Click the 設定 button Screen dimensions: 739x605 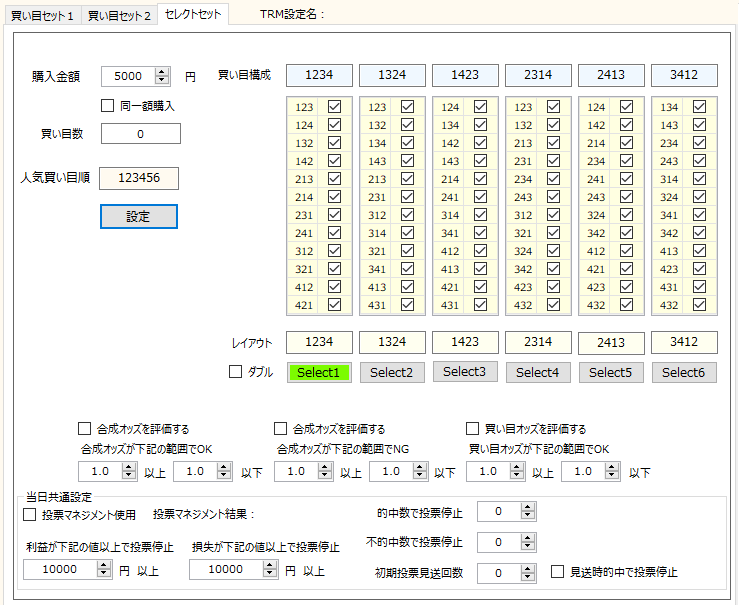(x=139, y=216)
